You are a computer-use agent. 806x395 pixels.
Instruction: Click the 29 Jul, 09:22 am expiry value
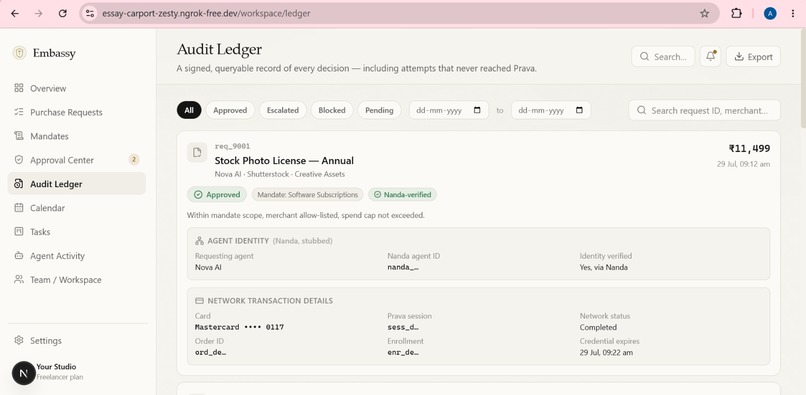click(x=606, y=353)
